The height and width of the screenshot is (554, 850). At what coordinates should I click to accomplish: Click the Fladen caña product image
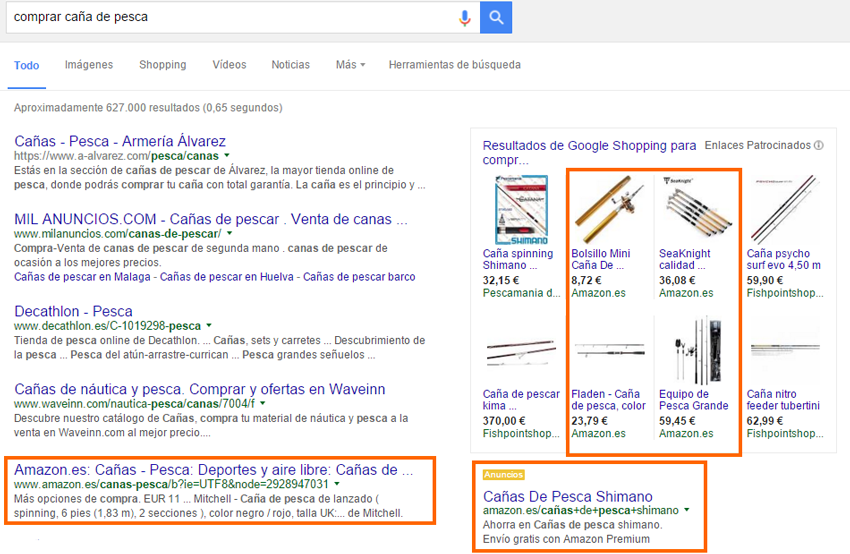pos(610,350)
